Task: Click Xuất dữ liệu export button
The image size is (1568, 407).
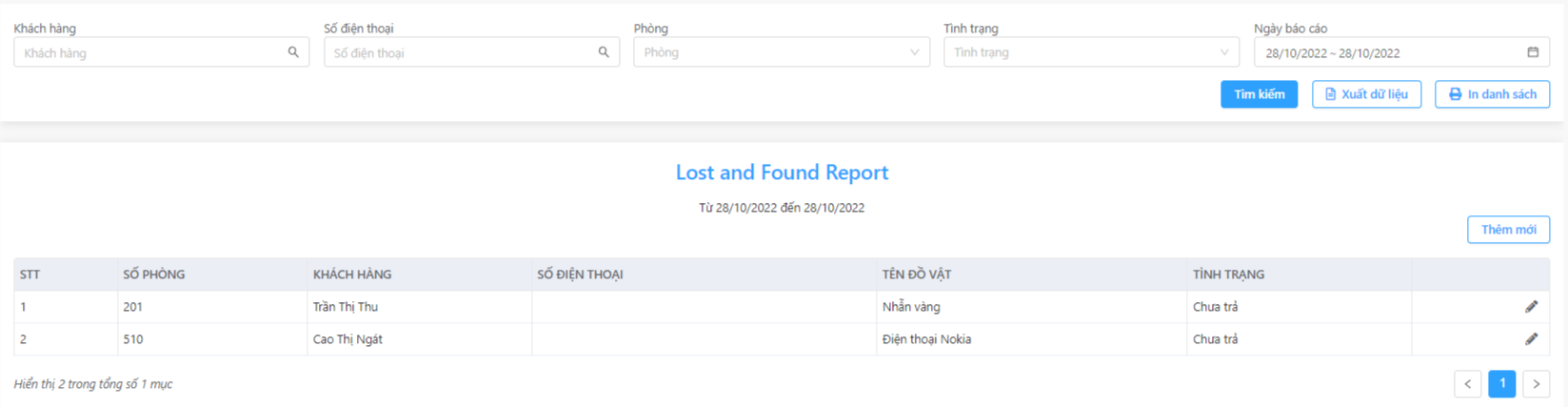Action: (x=1366, y=94)
